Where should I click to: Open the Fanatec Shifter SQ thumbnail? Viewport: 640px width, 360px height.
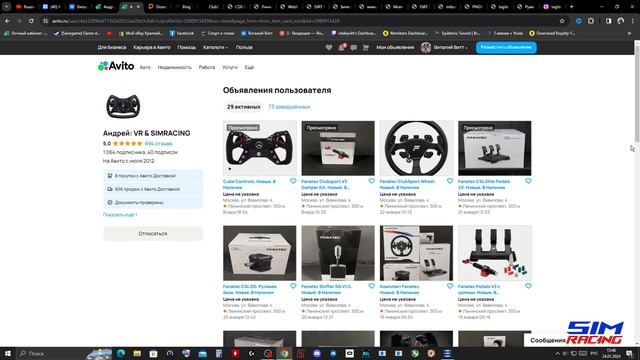click(338, 253)
